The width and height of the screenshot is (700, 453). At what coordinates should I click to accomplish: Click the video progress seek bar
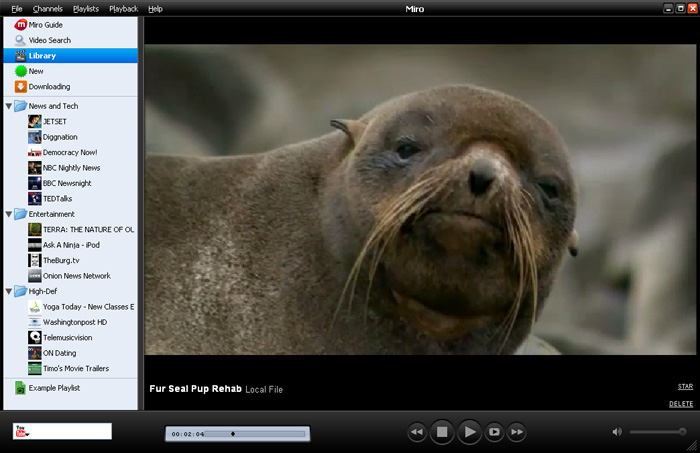256,434
